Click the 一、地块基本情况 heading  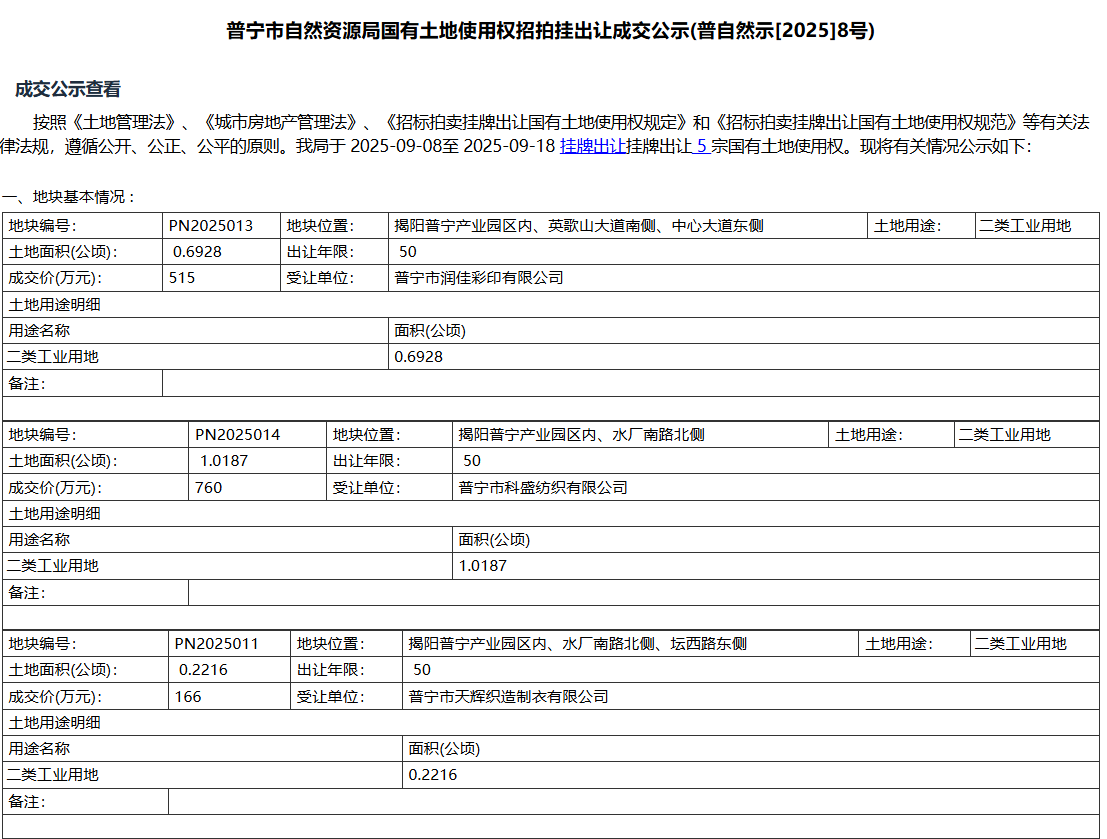(x=68, y=197)
